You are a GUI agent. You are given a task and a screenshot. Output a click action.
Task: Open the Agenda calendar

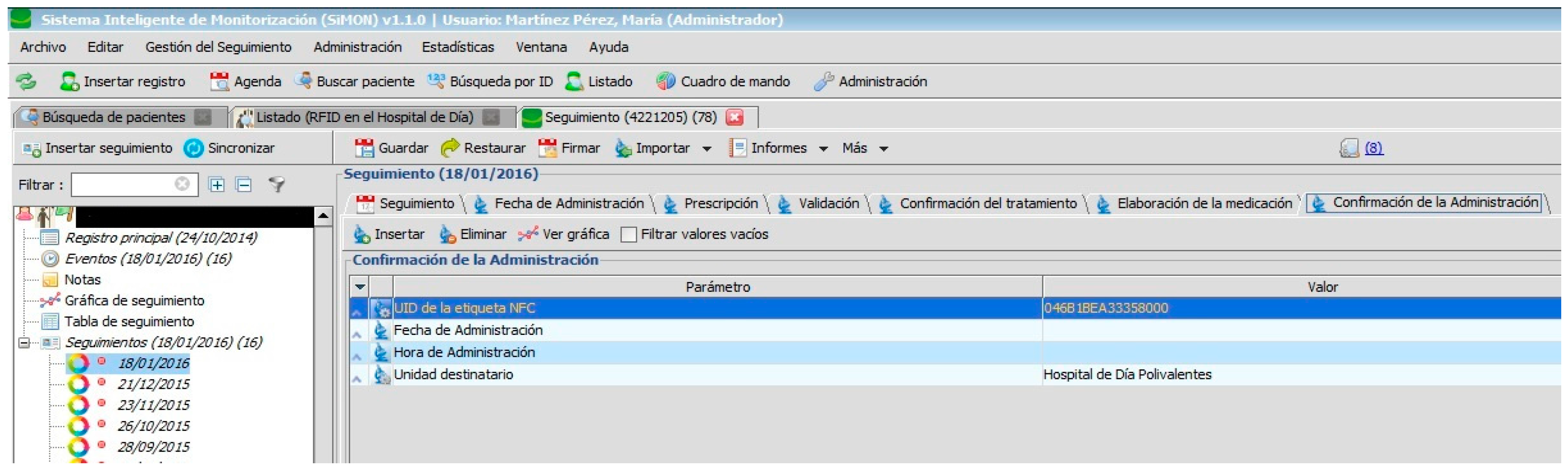point(245,81)
